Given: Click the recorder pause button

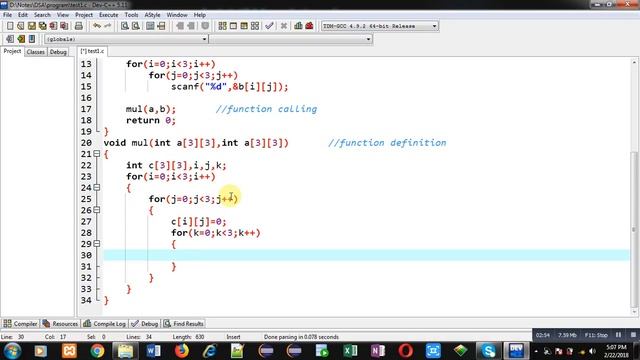Looking at the screenshot, I should click(x=618, y=335).
